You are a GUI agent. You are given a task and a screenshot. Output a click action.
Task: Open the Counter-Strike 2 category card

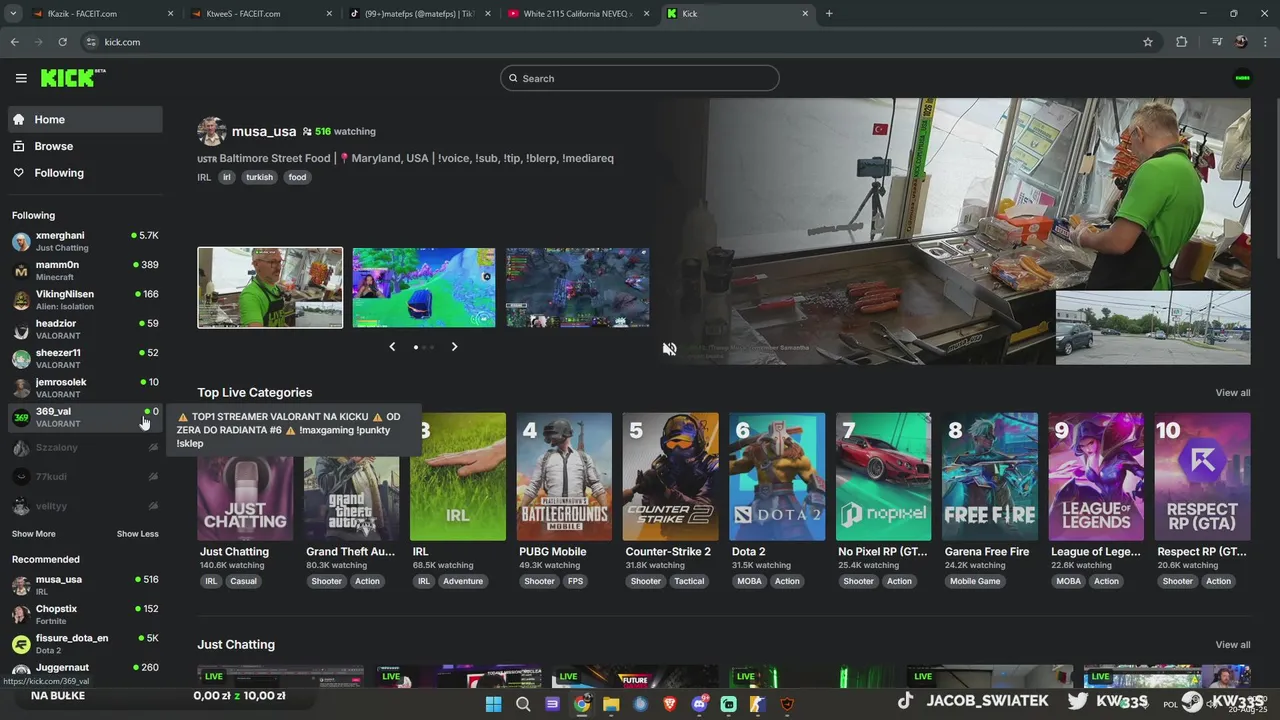[670, 477]
